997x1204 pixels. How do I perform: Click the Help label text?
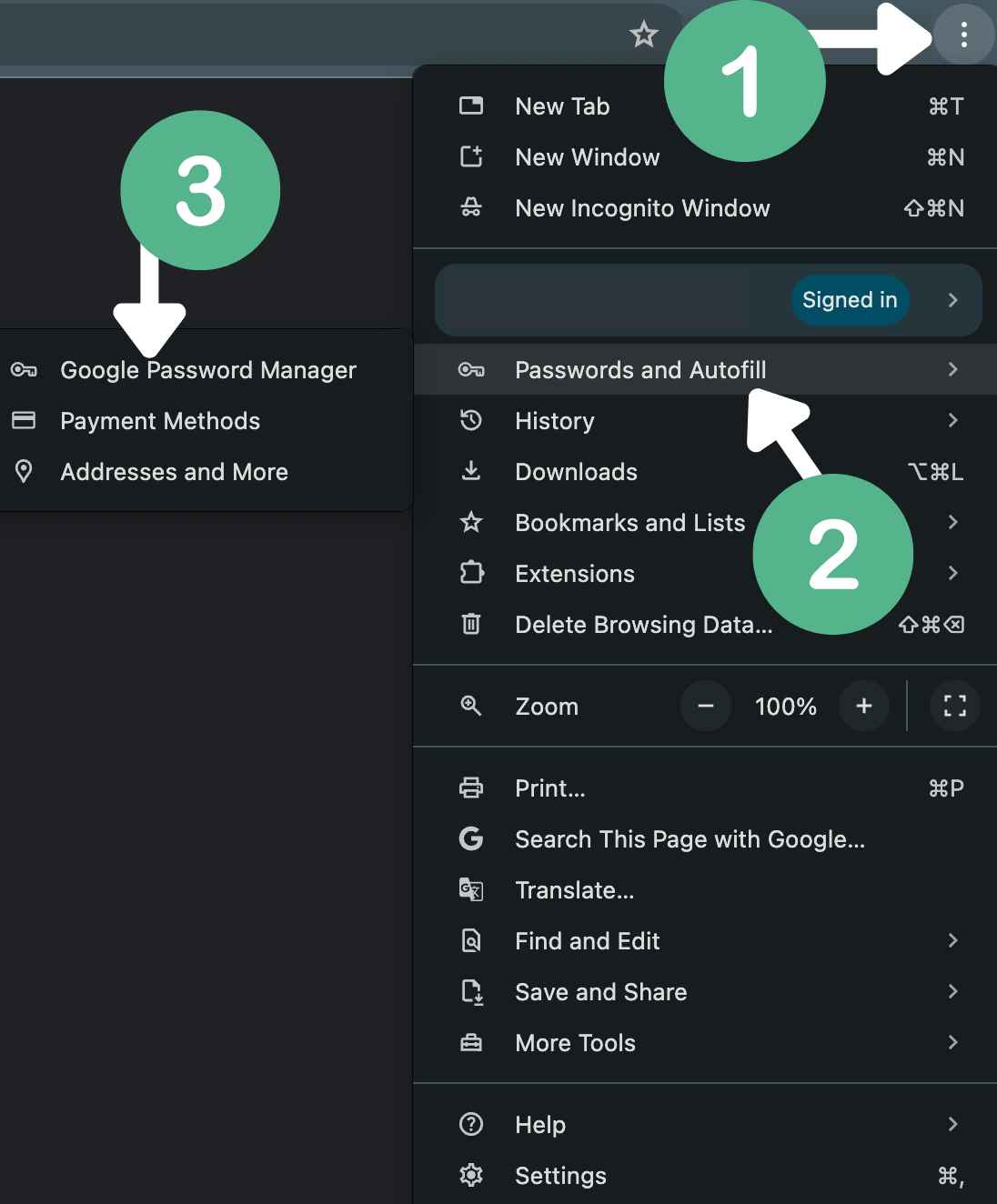pos(540,1125)
